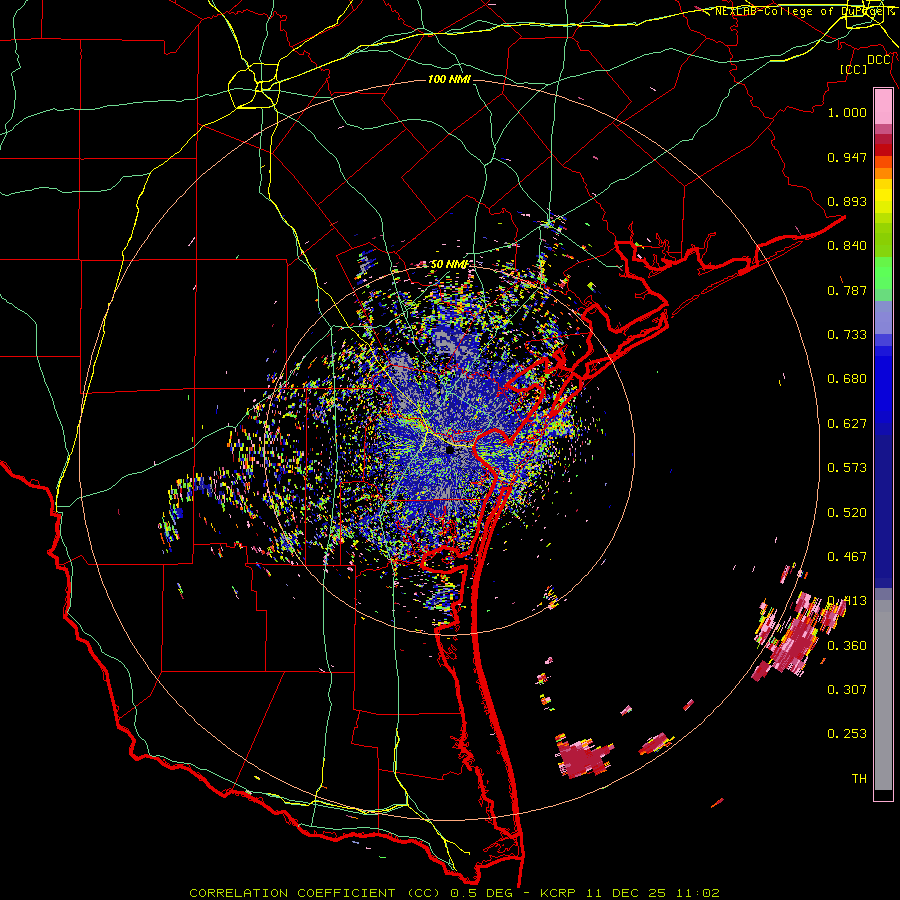Click the 0.520 legend value
Image resolution: width=900 pixels, height=900 pixels.
click(847, 513)
